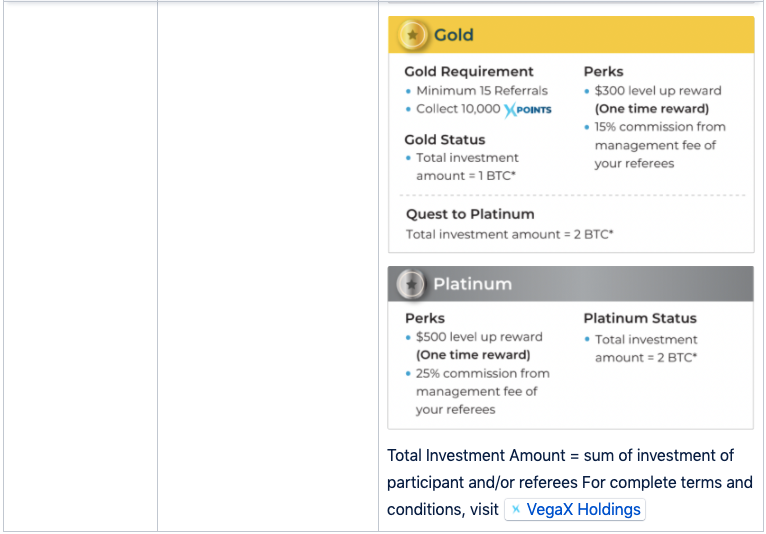Click the small icon beside VegaX Holdings
Screen dimensions: 766x534
pyautogui.click(x=516, y=510)
